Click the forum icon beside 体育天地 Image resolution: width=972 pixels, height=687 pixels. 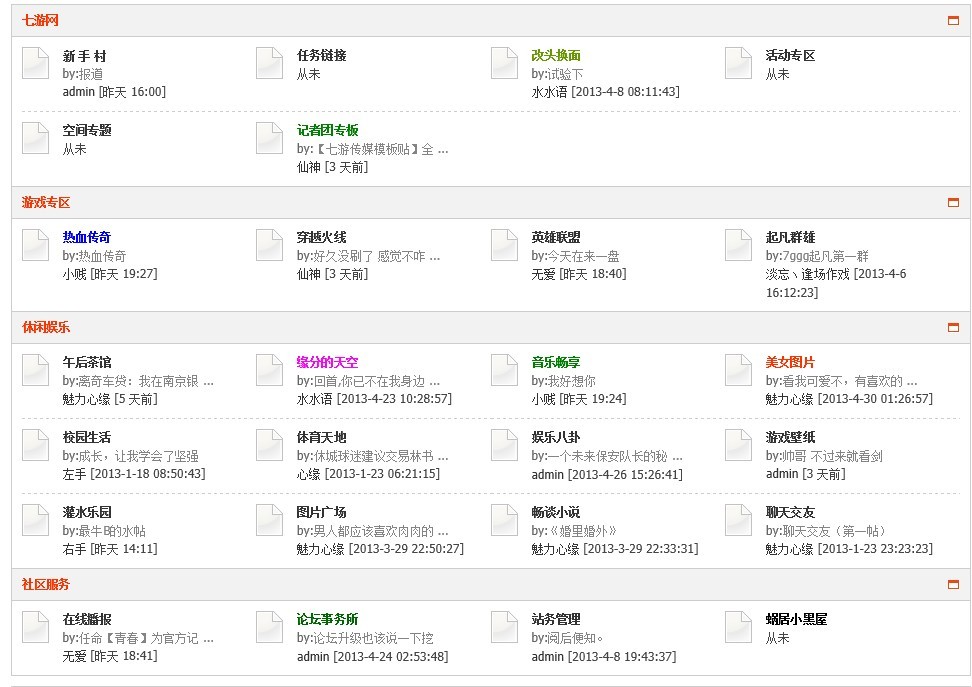tap(270, 445)
